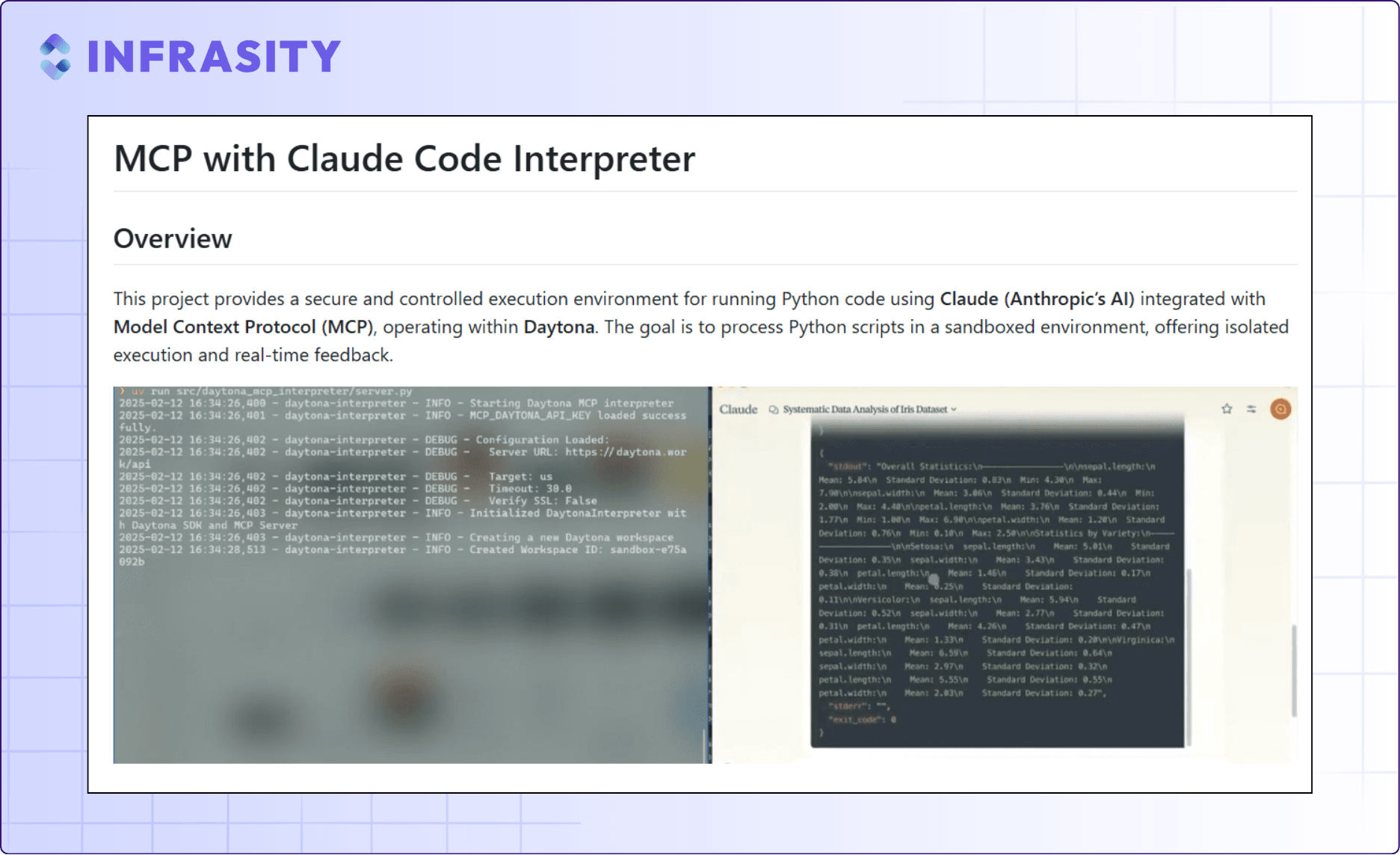Image resolution: width=1400 pixels, height=855 pixels.
Task: Open the orange user avatar menu
Action: click(x=1280, y=409)
